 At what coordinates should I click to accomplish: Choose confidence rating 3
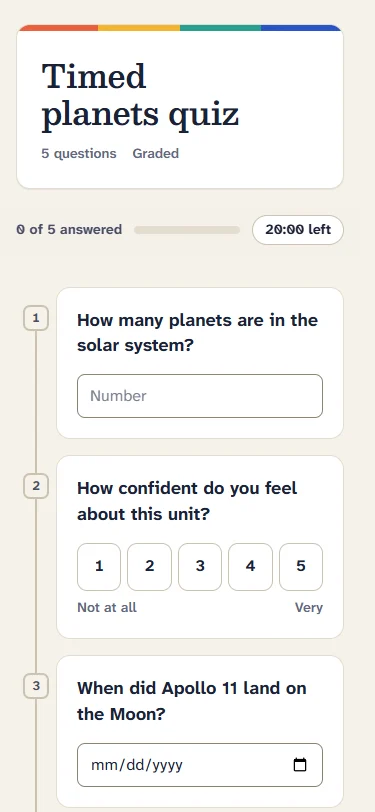pos(200,567)
